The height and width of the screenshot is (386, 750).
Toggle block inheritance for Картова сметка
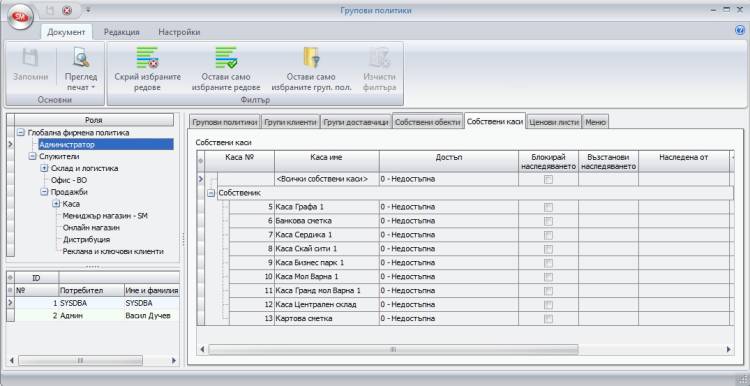click(x=548, y=319)
